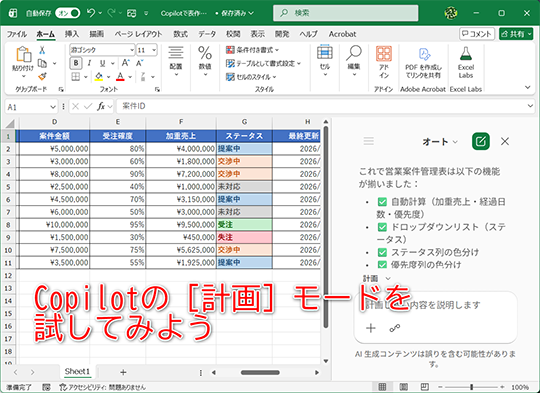
Task: Click the Copy icon
Action: tap(42, 63)
